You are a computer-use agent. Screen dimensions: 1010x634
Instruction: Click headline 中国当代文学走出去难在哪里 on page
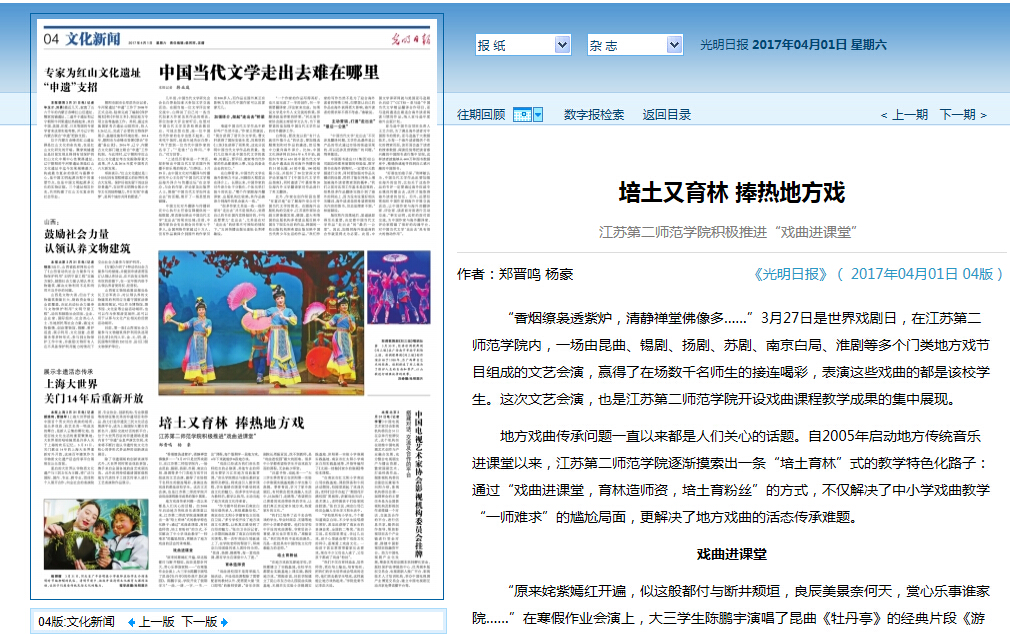click(269, 72)
